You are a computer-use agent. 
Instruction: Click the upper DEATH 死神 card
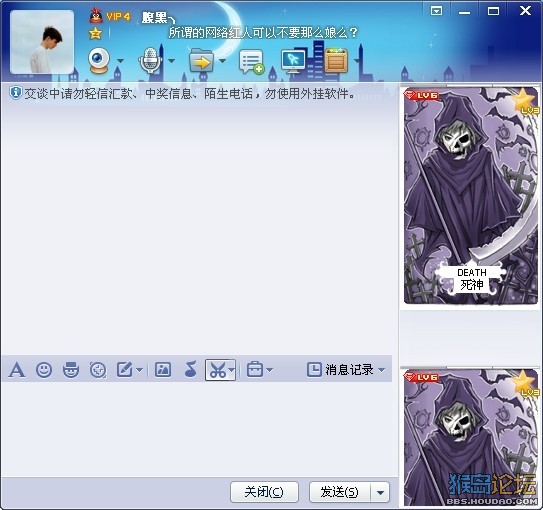pos(471,196)
